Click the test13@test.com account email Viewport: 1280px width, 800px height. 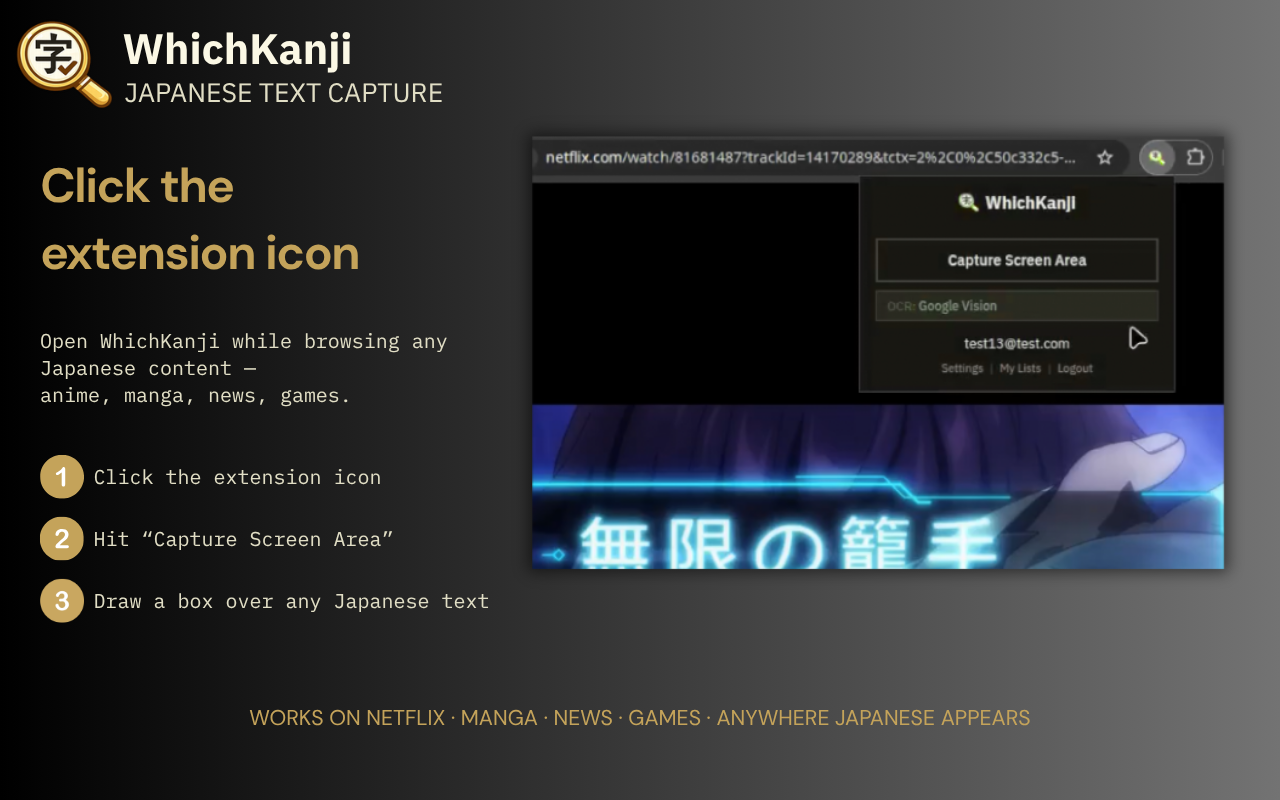(1017, 343)
